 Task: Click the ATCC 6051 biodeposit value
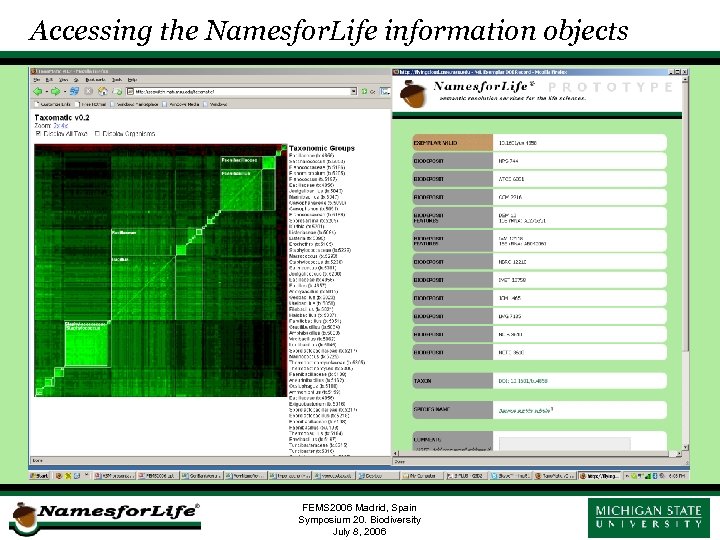tap(511, 179)
